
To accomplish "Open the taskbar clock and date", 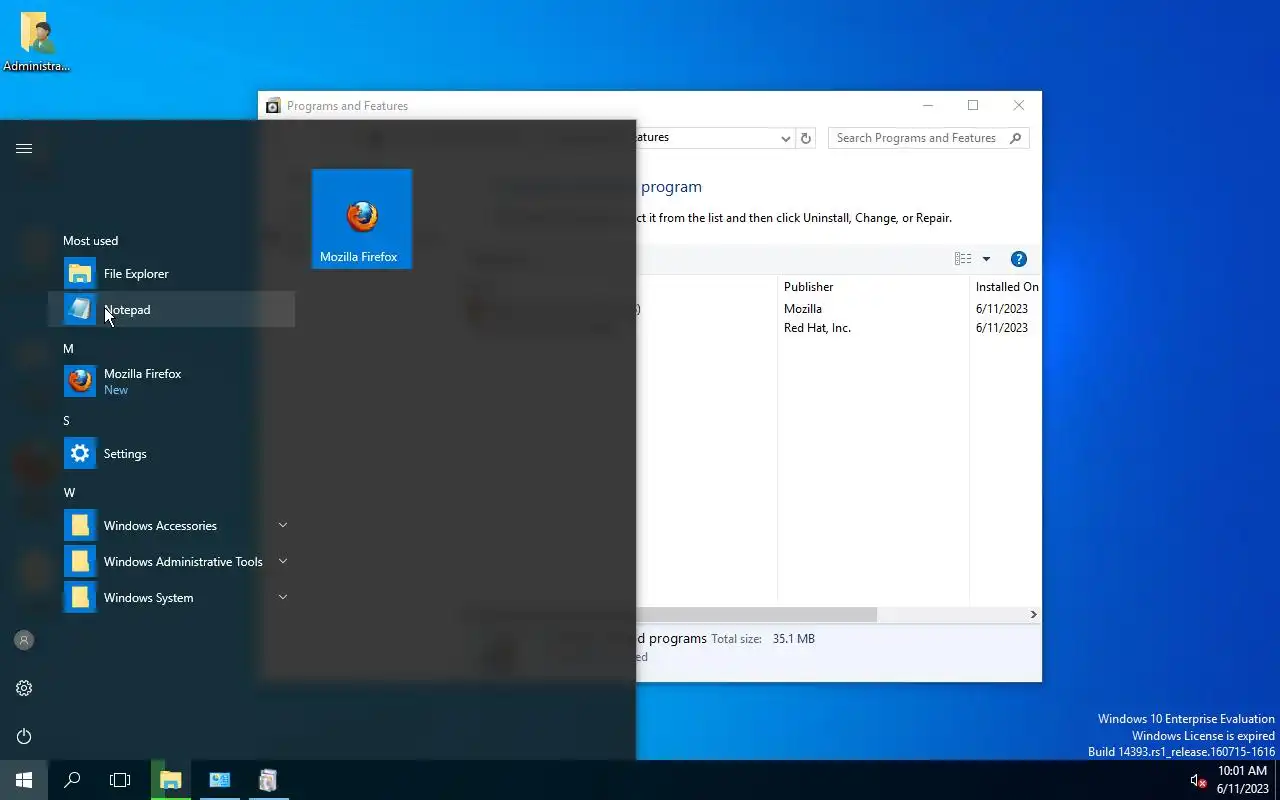I will 1242,780.
